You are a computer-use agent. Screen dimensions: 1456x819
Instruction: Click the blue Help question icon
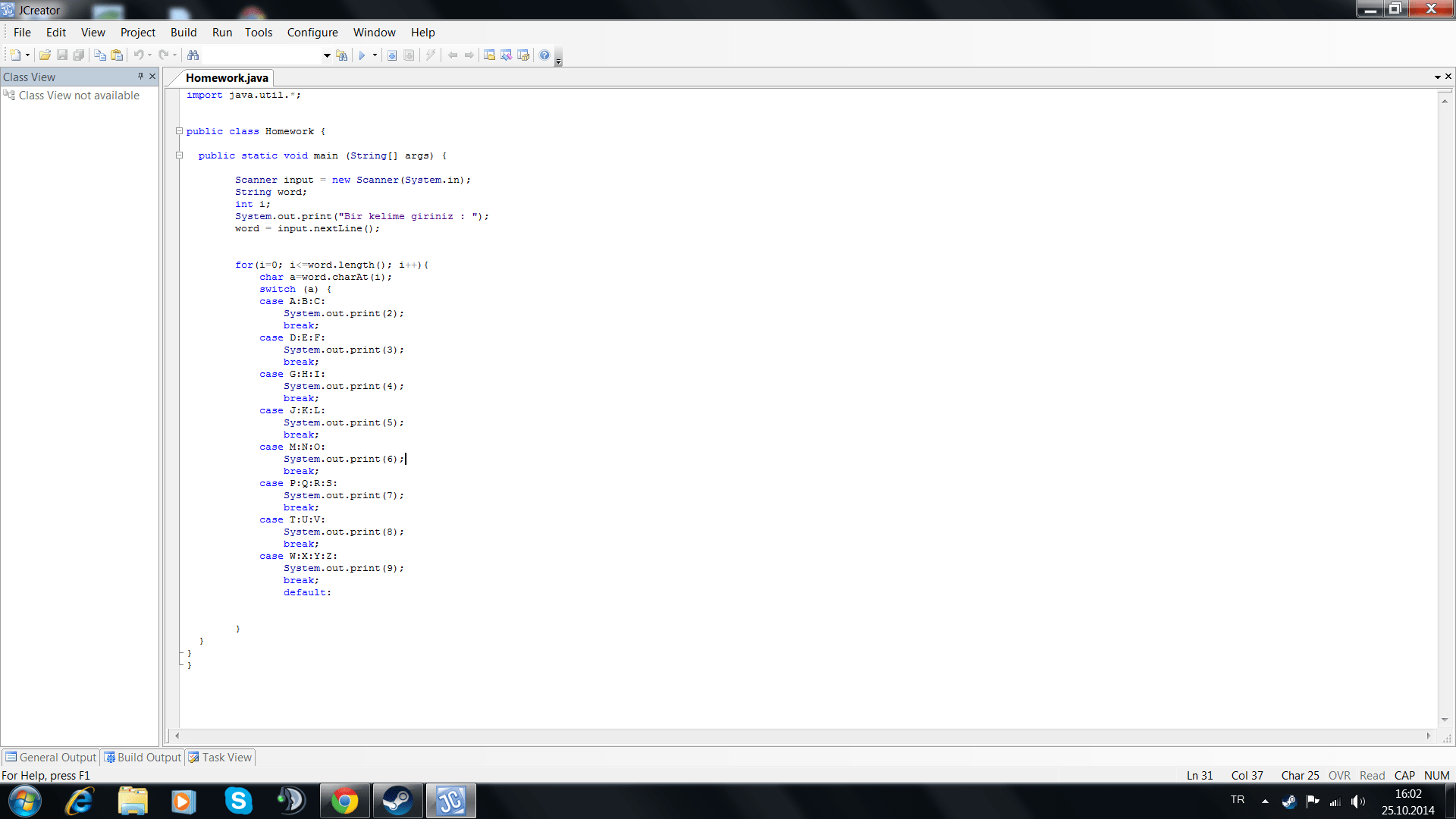544,55
